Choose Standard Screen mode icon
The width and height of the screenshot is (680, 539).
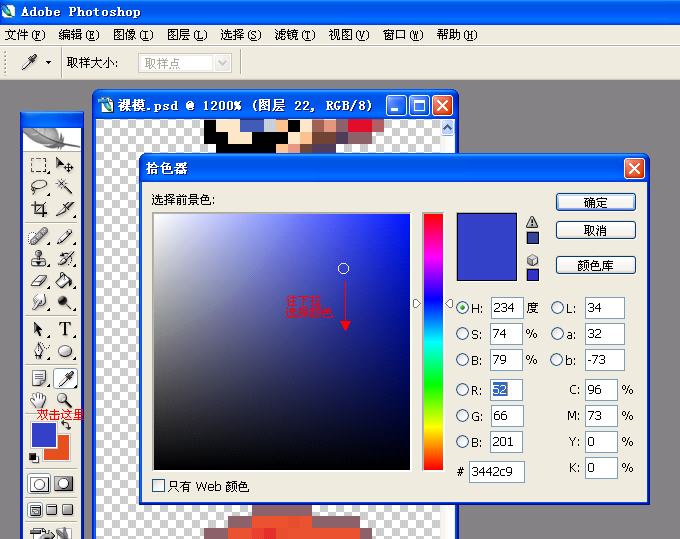coord(35,510)
